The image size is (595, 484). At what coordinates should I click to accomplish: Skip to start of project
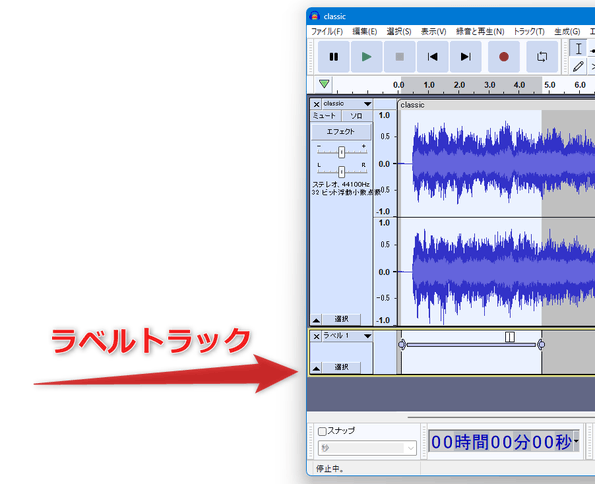(432, 57)
